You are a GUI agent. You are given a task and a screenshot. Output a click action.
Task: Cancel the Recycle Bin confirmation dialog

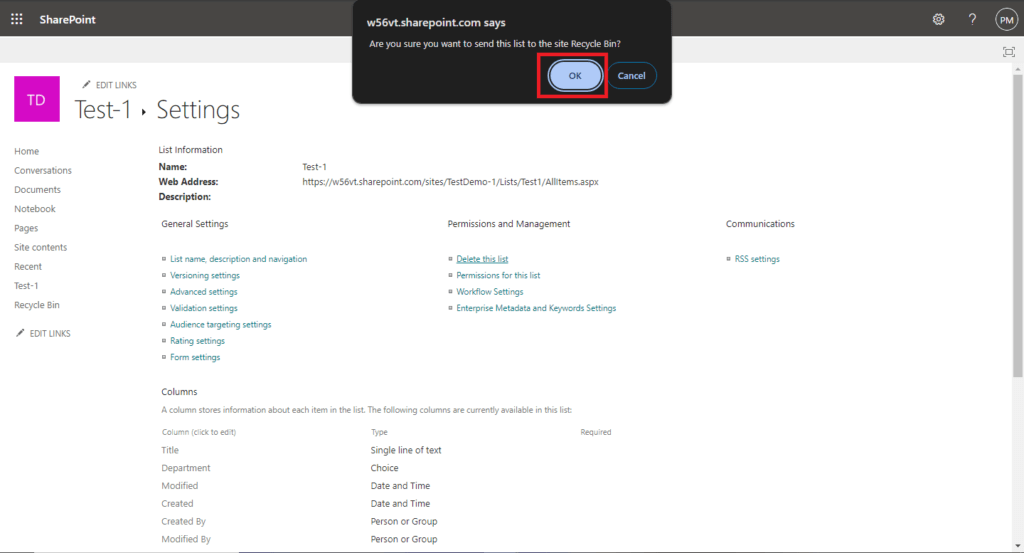coord(632,76)
